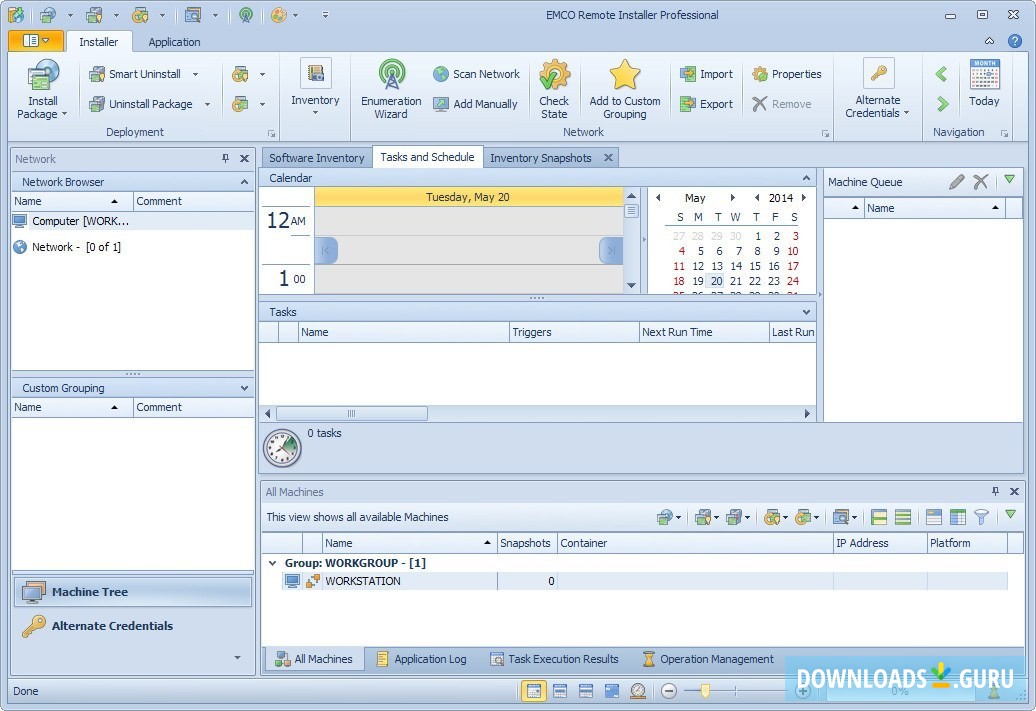The width and height of the screenshot is (1036, 711).
Task: Go to the next year in calendar
Action: (x=804, y=198)
